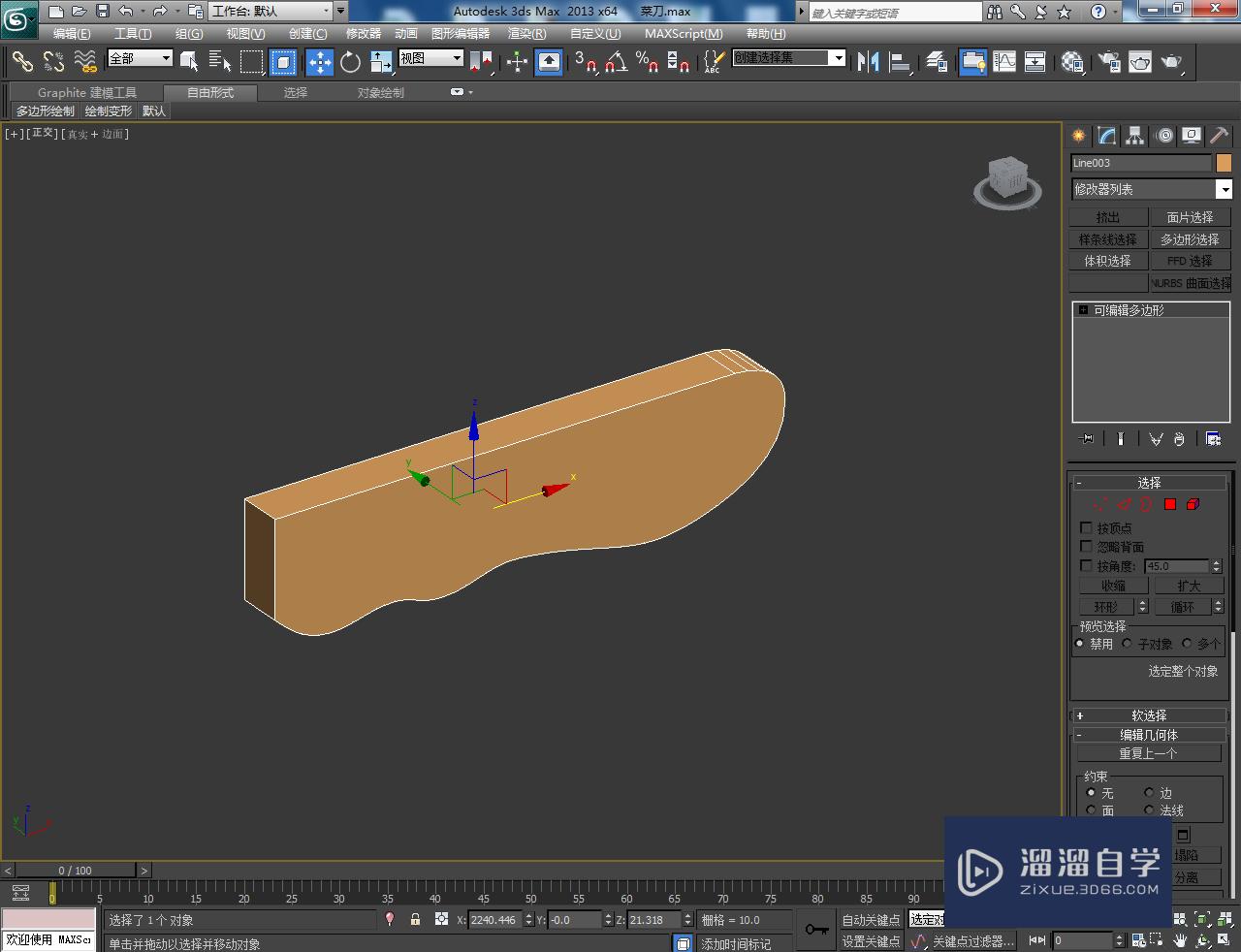Open the 全部 selection filter dropdown

(x=140, y=58)
